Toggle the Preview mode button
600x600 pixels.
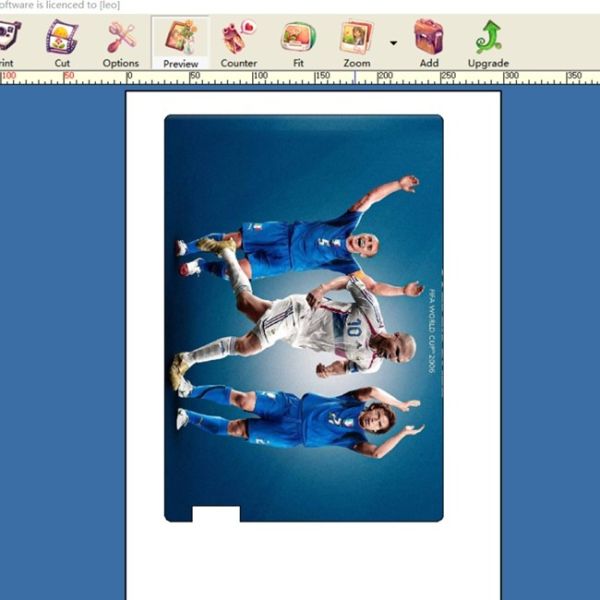tap(181, 40)
